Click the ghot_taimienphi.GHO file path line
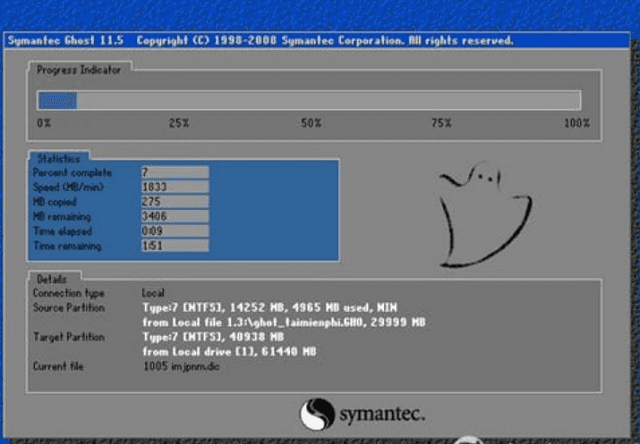This screenshot has width=640, height=444. click(x=284, y=322)
